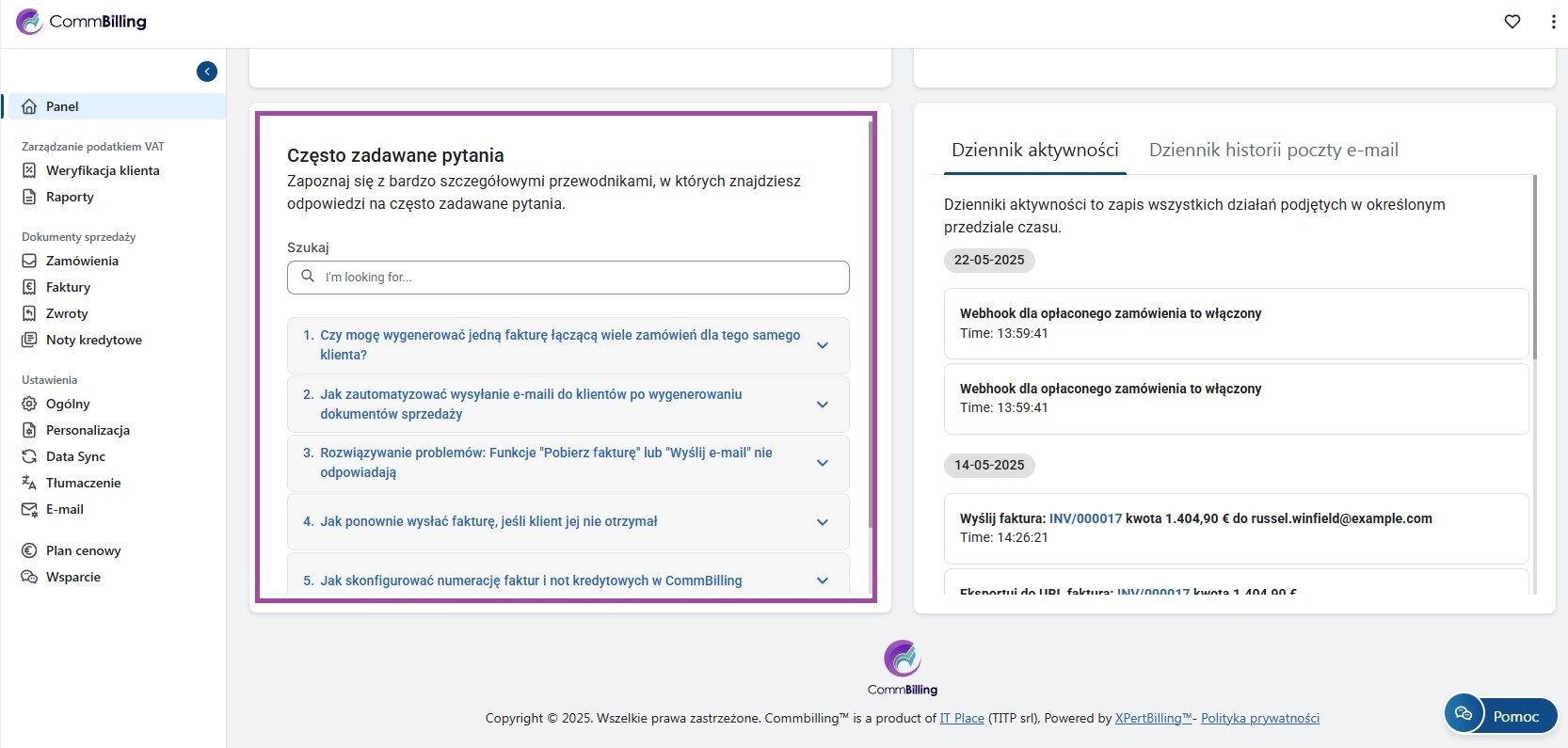Collapse the sidebar with the arrow button
The height and width of the screenshot is (748, 1568).
[207, 72]
